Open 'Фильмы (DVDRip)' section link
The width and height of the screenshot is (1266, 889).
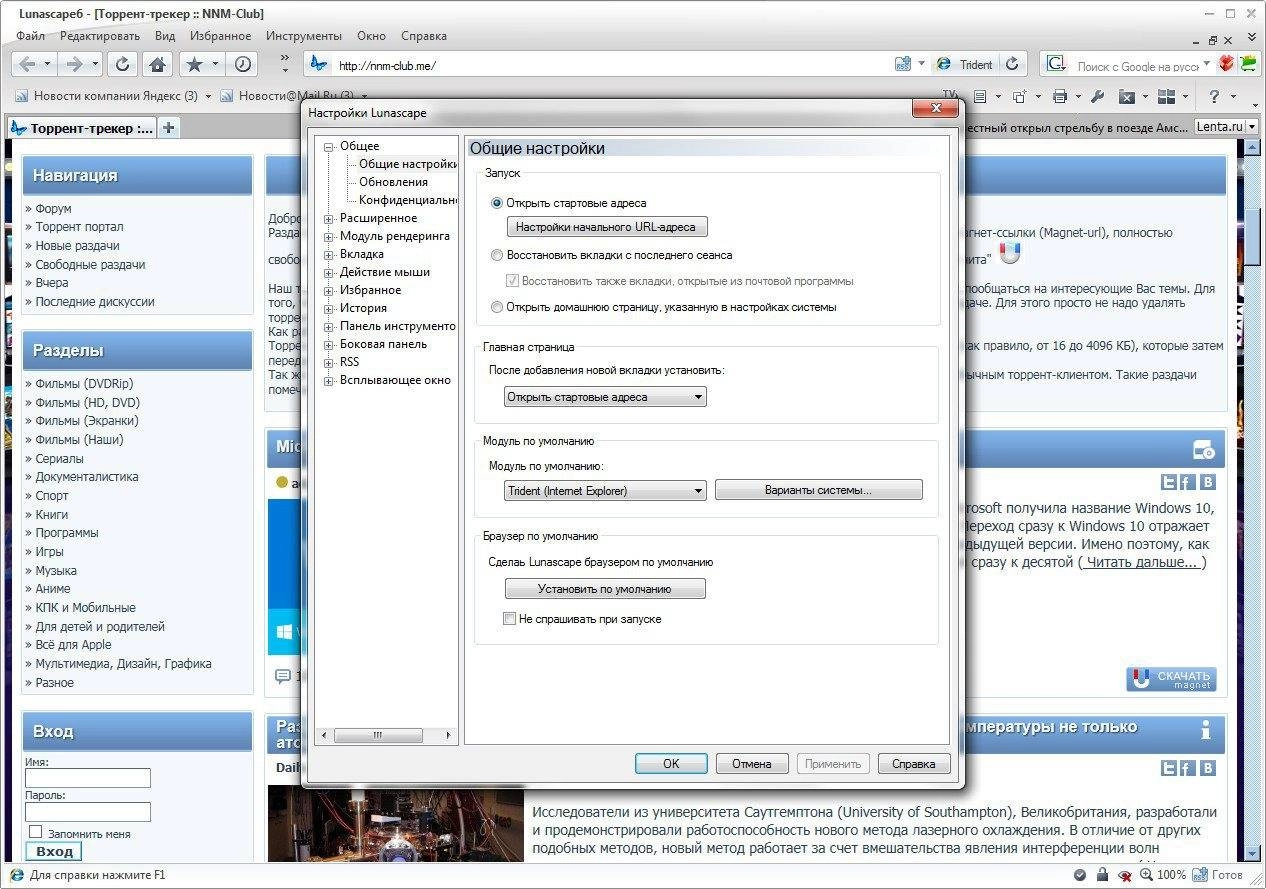pos(84,383)
